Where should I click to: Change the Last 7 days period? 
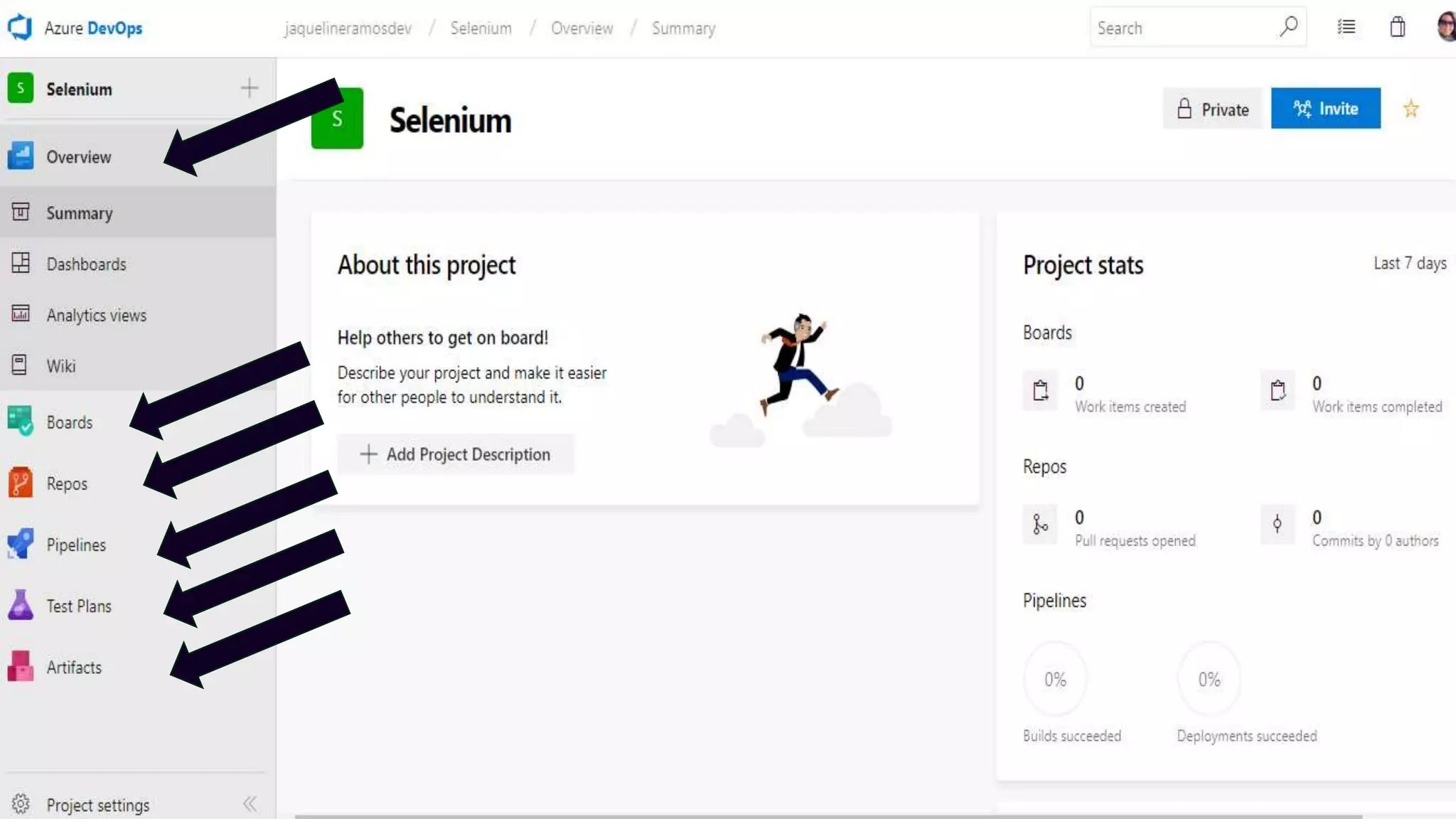click(x=1409, y=263)
